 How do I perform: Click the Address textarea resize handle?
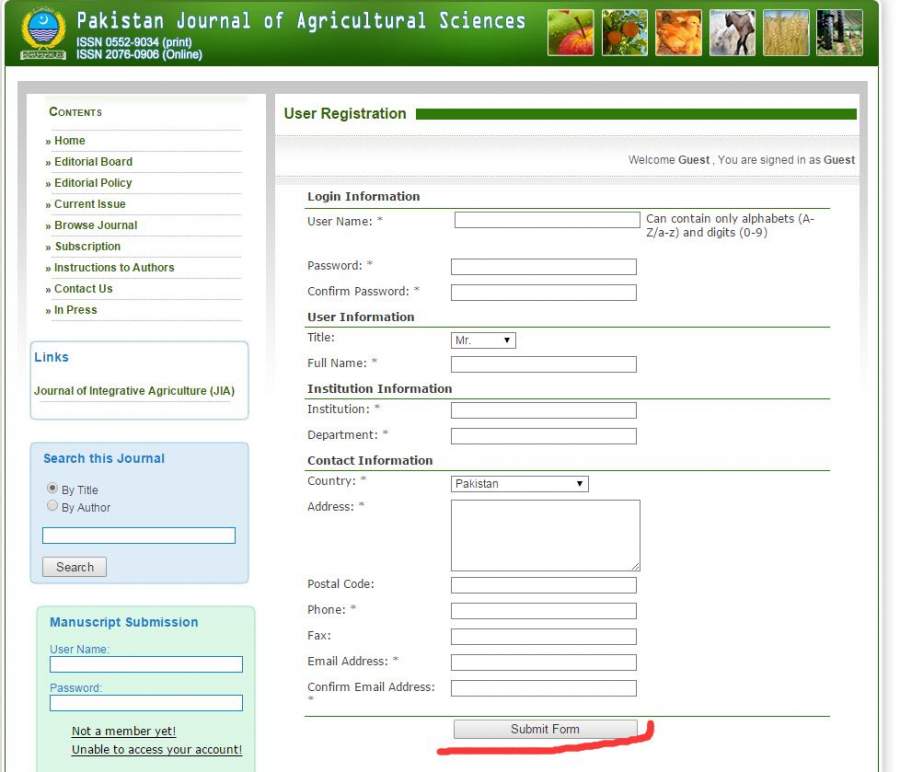[x=635, y=567]
